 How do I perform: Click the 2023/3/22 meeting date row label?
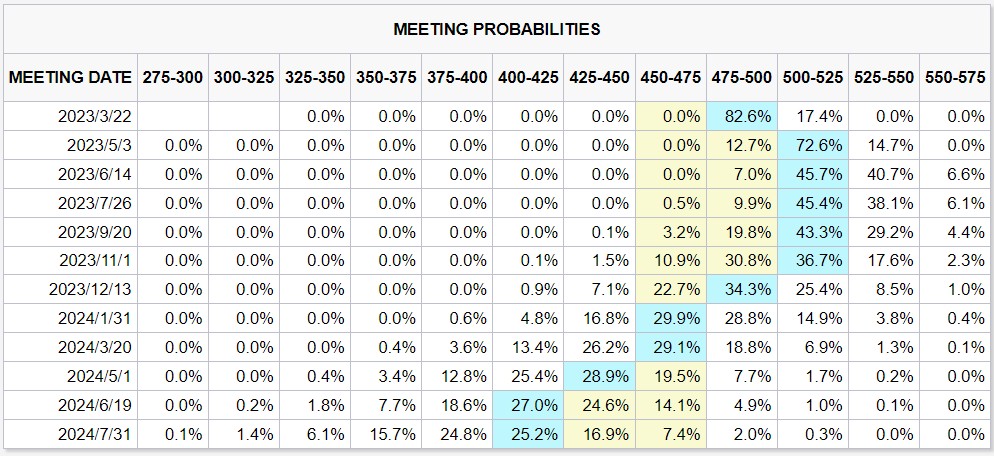[x=98, y=116]
